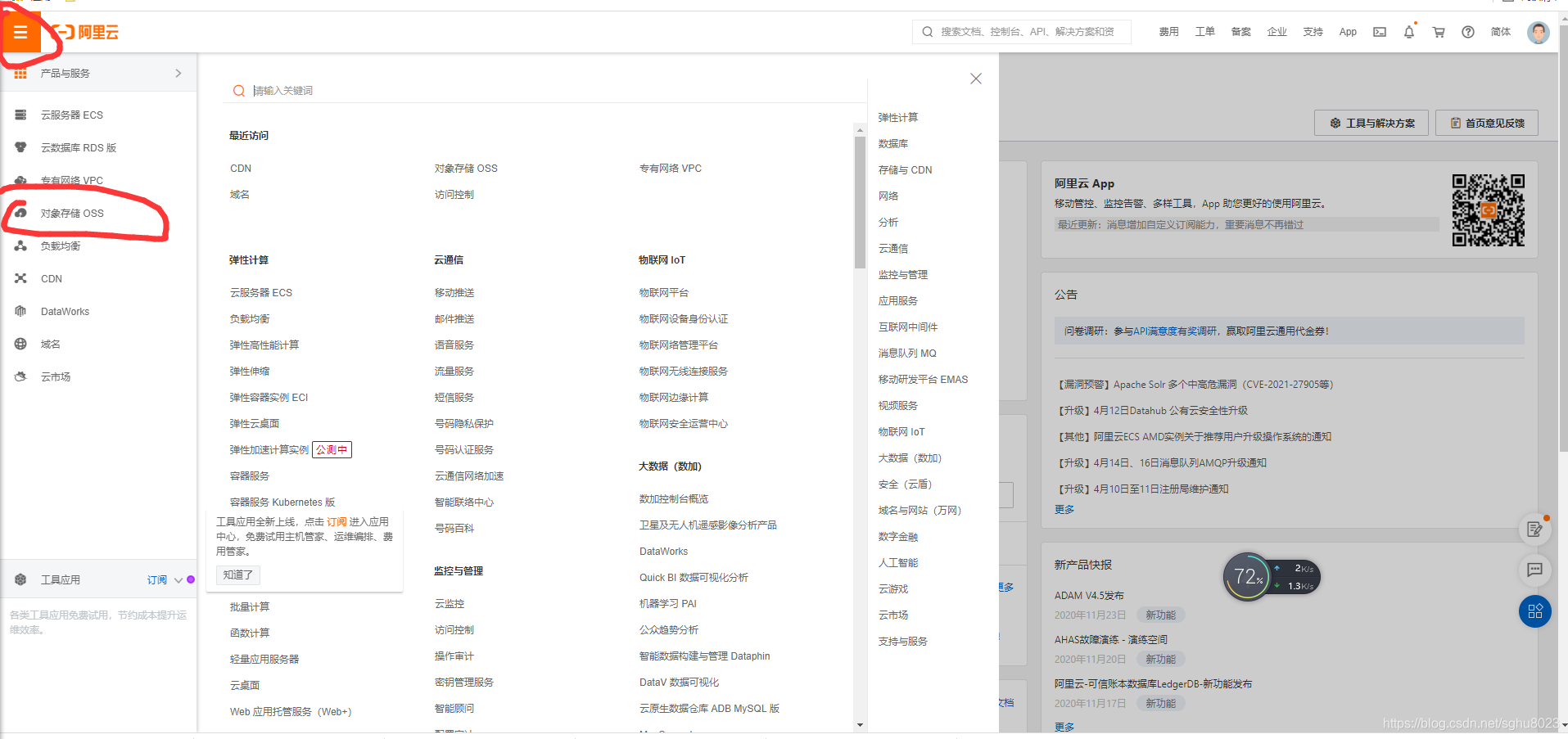The image size is (1568, 739).
Task: Click the load balancer sidebar icon
Action: pyautogui.click(x=20, y=246)
